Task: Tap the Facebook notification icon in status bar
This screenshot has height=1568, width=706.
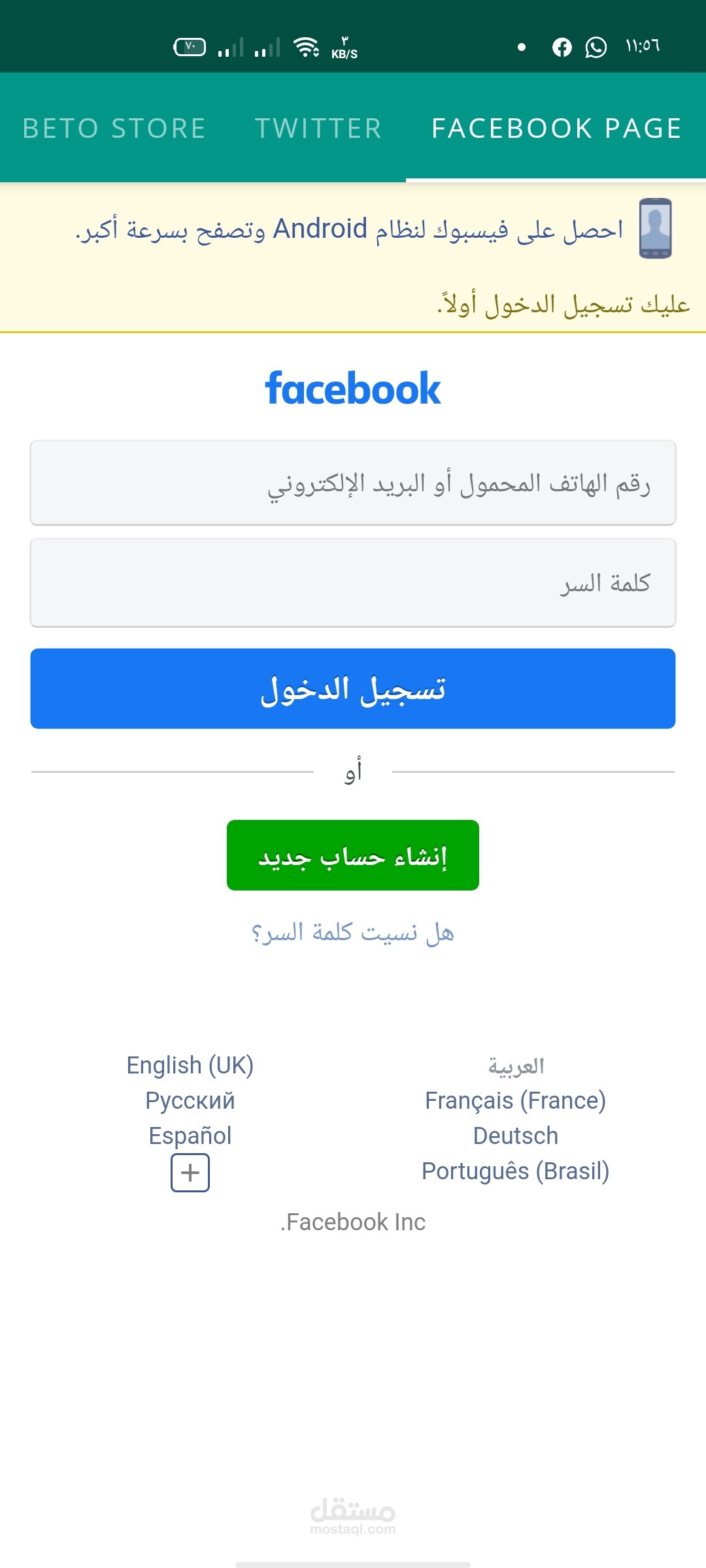Action: pyautogui.click(x=562, y=47)
